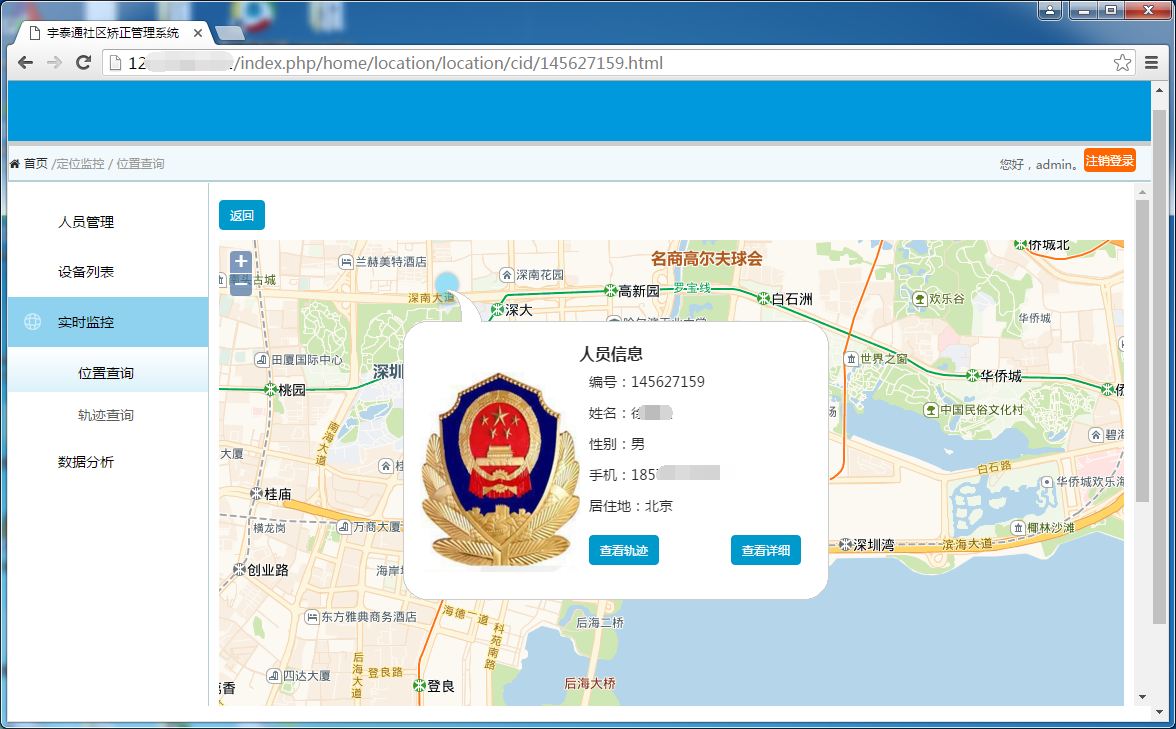The width and height of the screenshot is (1176, 729).
Task: Open the 人员管理 sidebar menu
Action: (86, 222)
